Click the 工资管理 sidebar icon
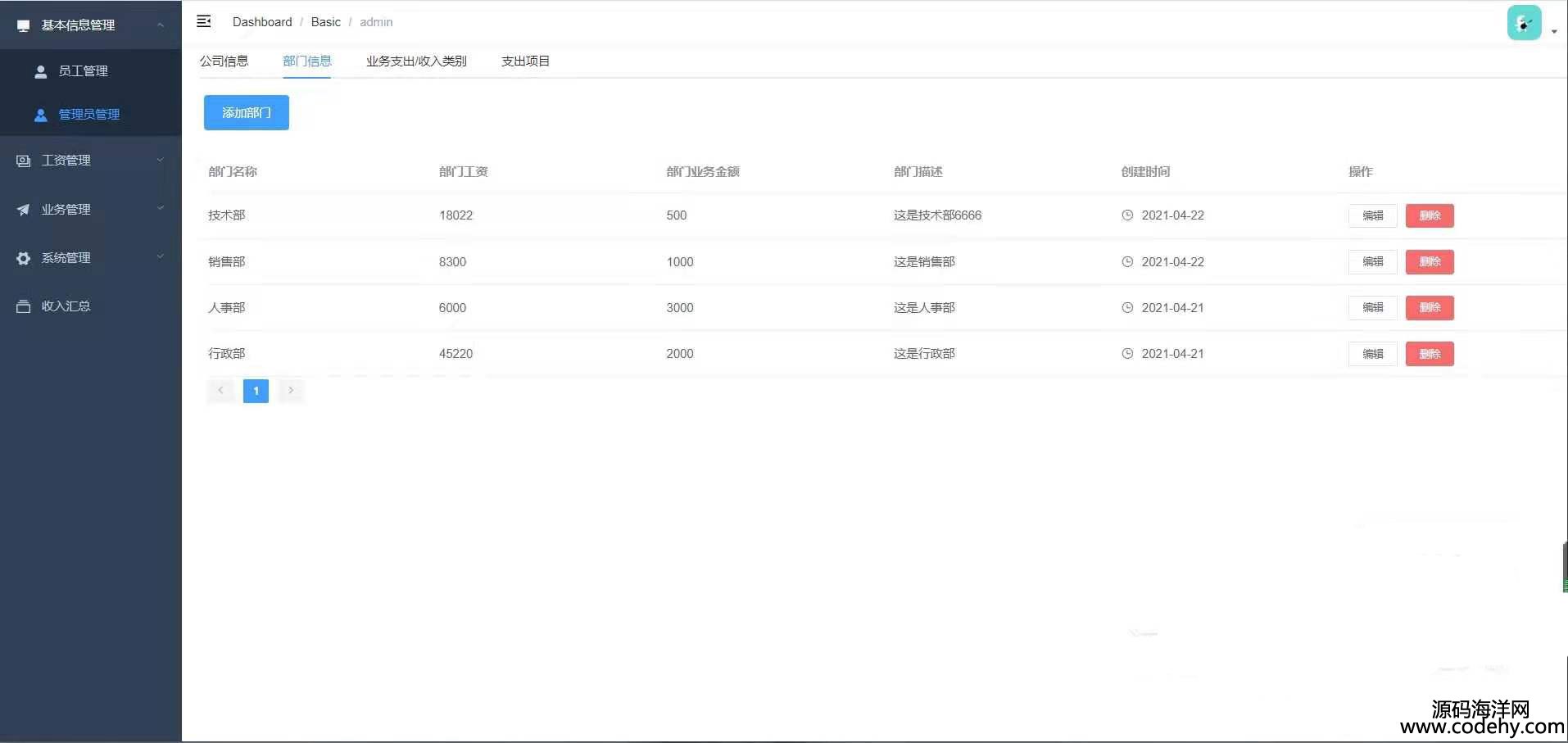Viewport: 1568px width, 743px height. 24,161
